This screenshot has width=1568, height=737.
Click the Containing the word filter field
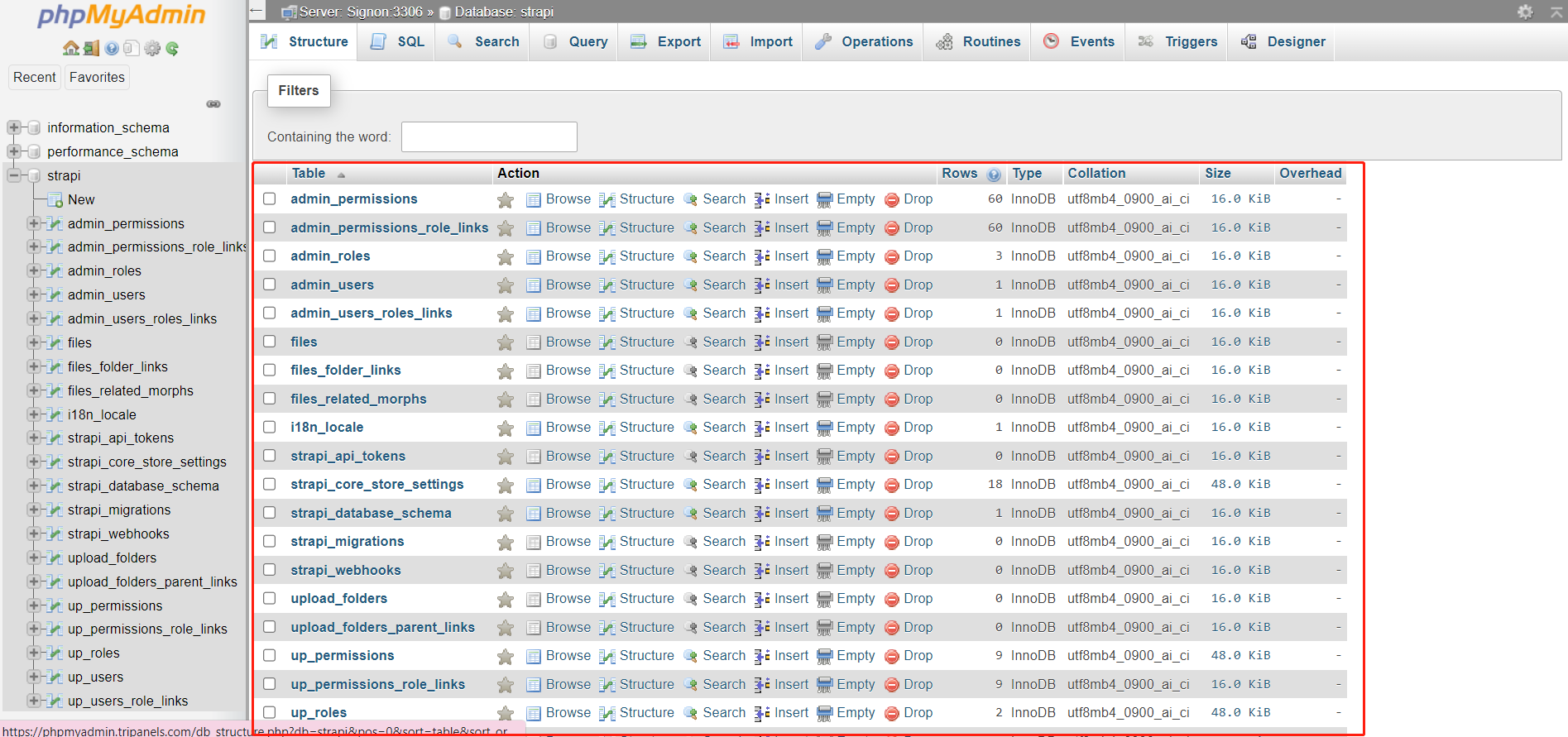click(x=489, y=136)
